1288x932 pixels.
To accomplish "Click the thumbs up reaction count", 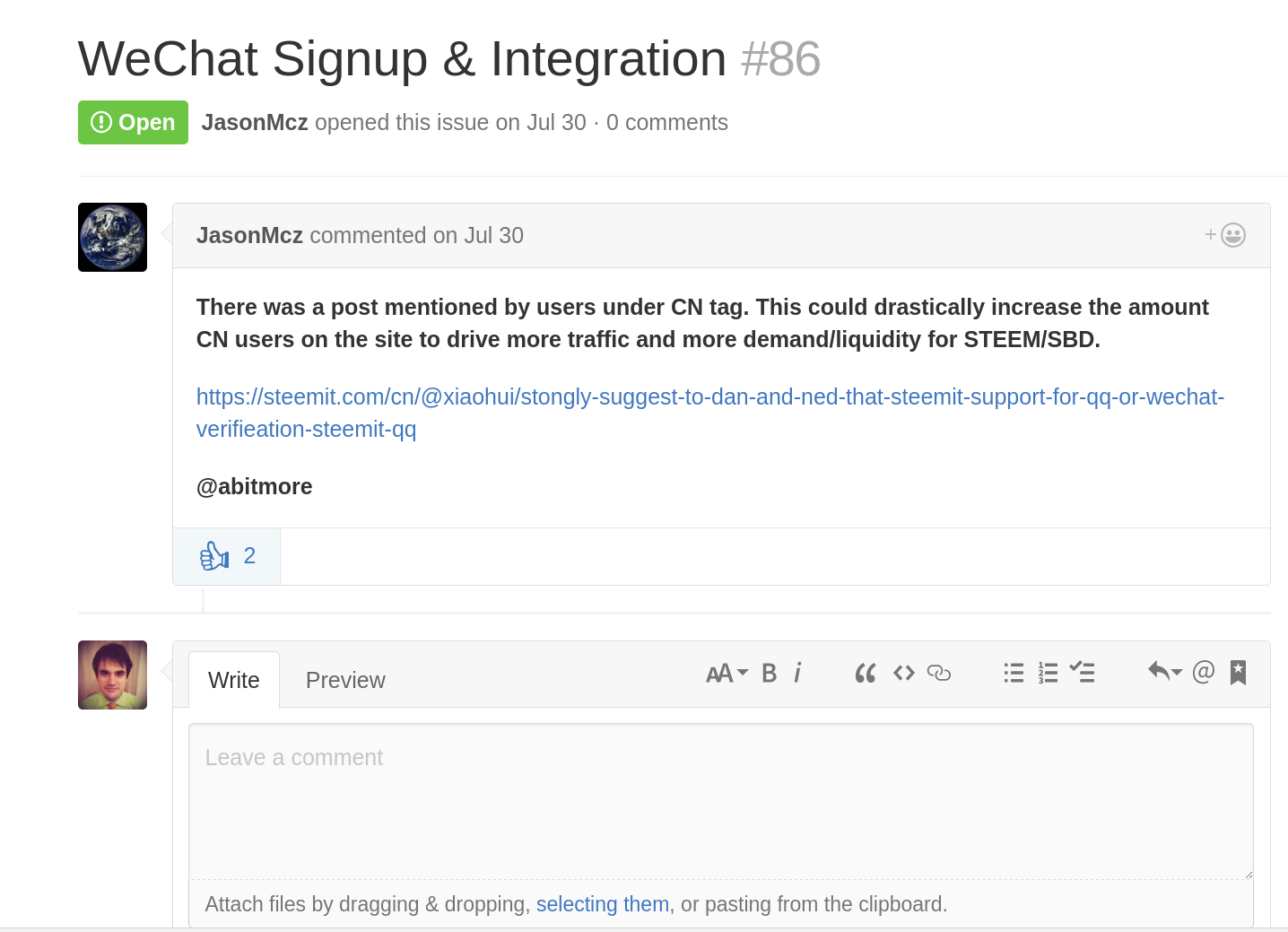I will (x=227, y=556).
